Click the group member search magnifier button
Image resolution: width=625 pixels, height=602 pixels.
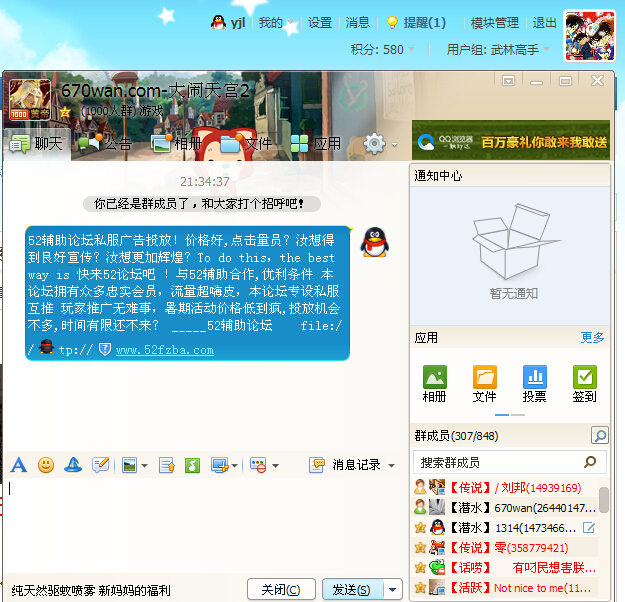coord(599,435)
